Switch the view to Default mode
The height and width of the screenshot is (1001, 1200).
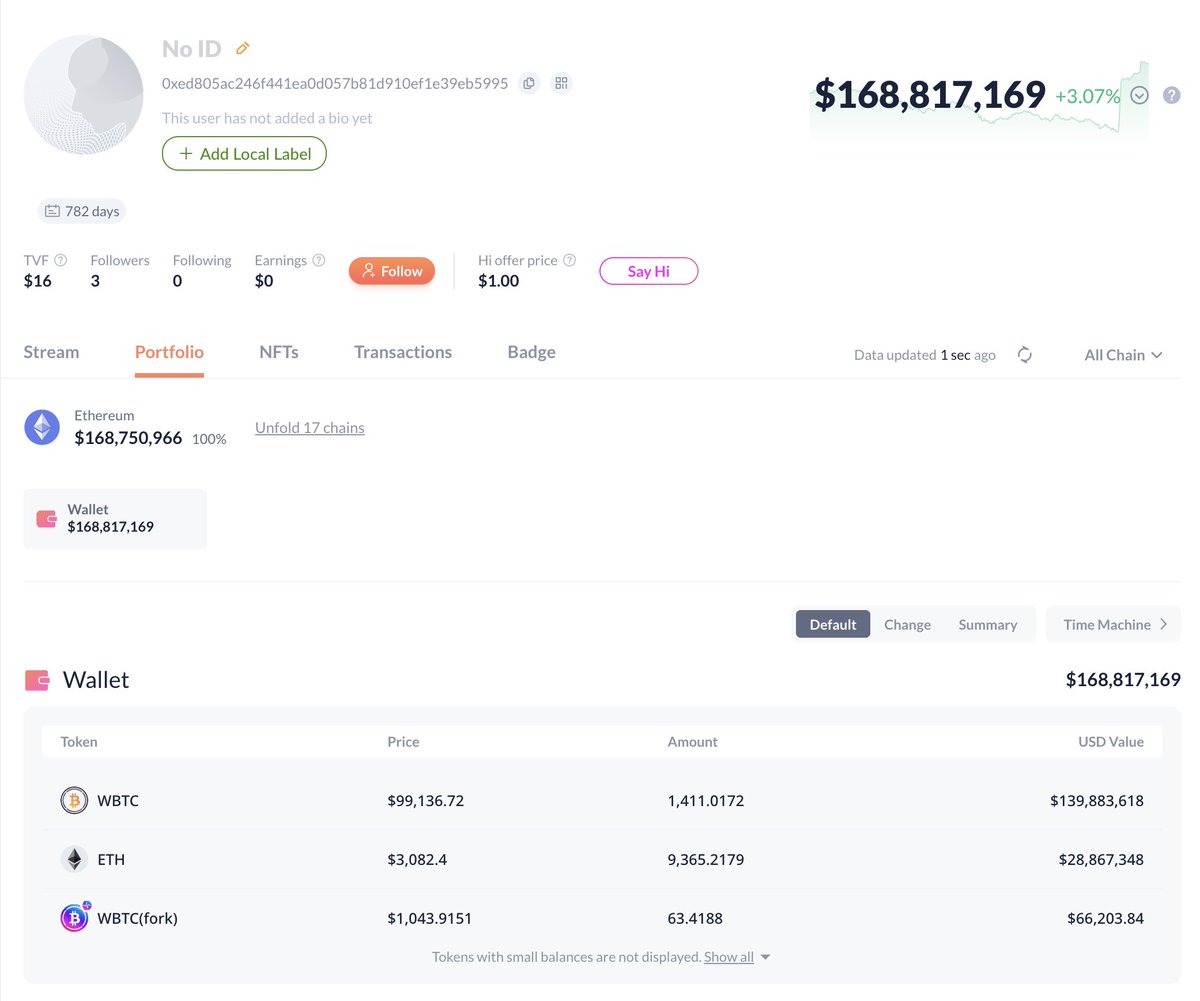point(832,624)
